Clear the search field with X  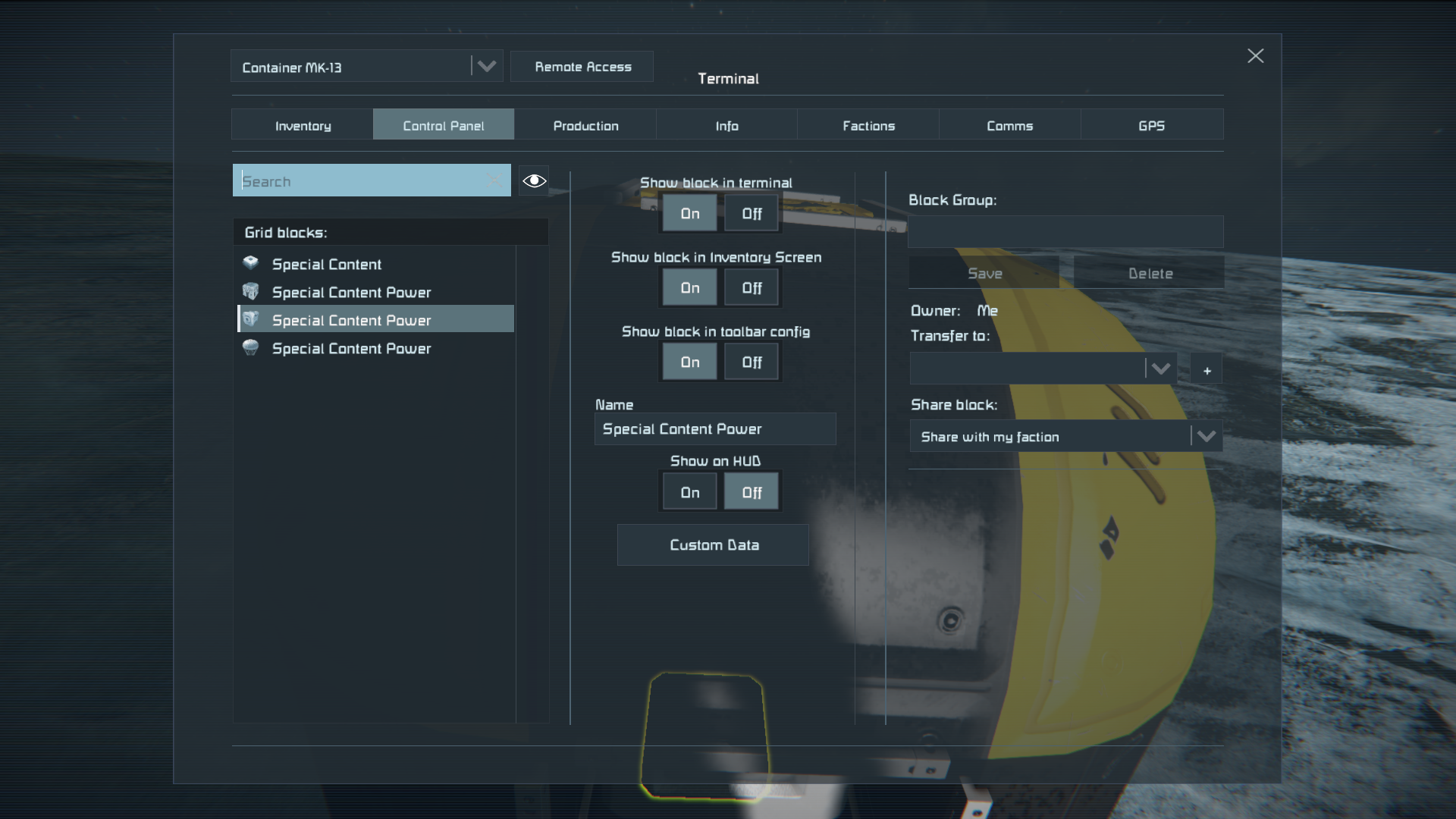[495, 180]
